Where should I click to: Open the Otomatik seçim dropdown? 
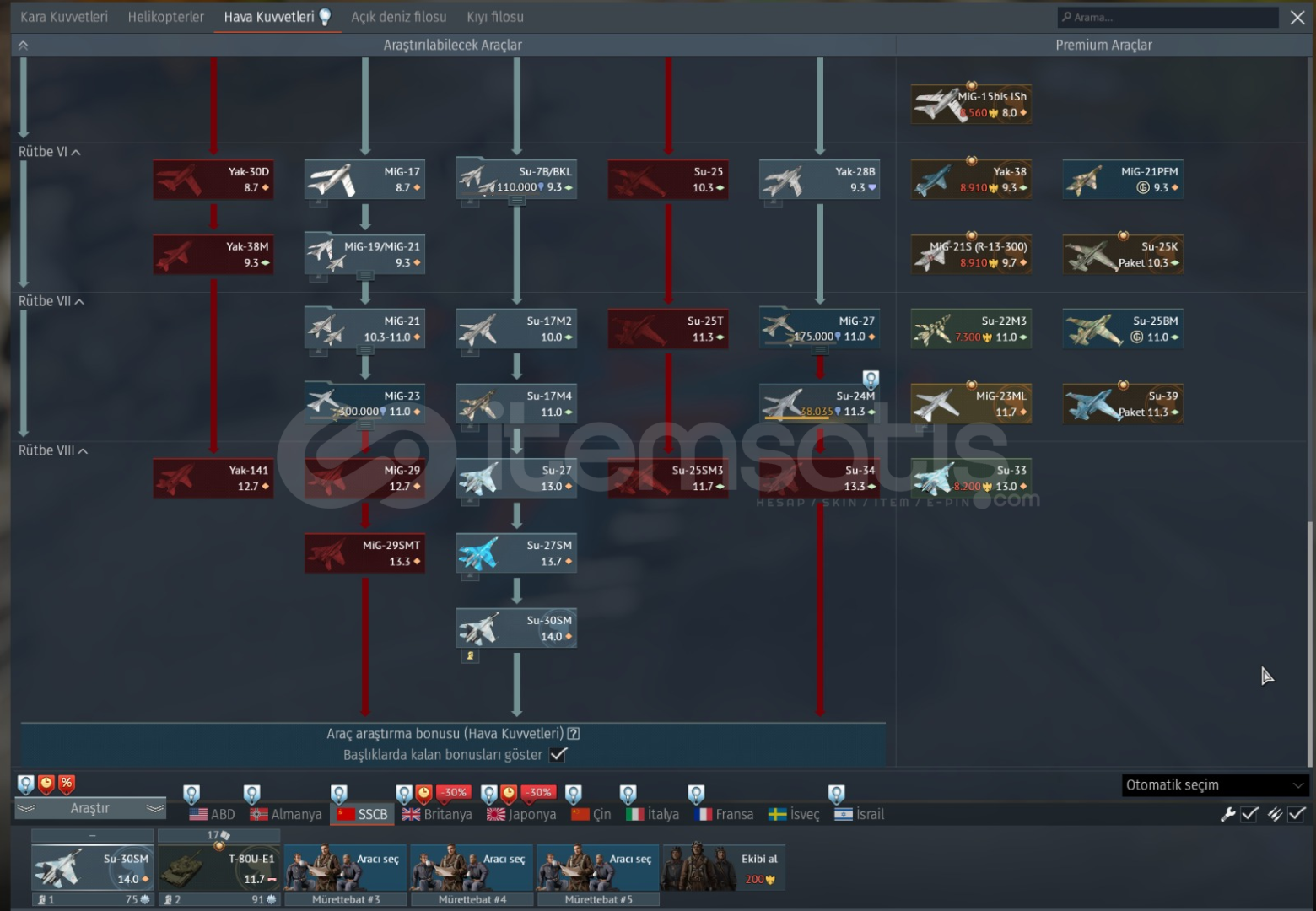(x=1215, y=785)
